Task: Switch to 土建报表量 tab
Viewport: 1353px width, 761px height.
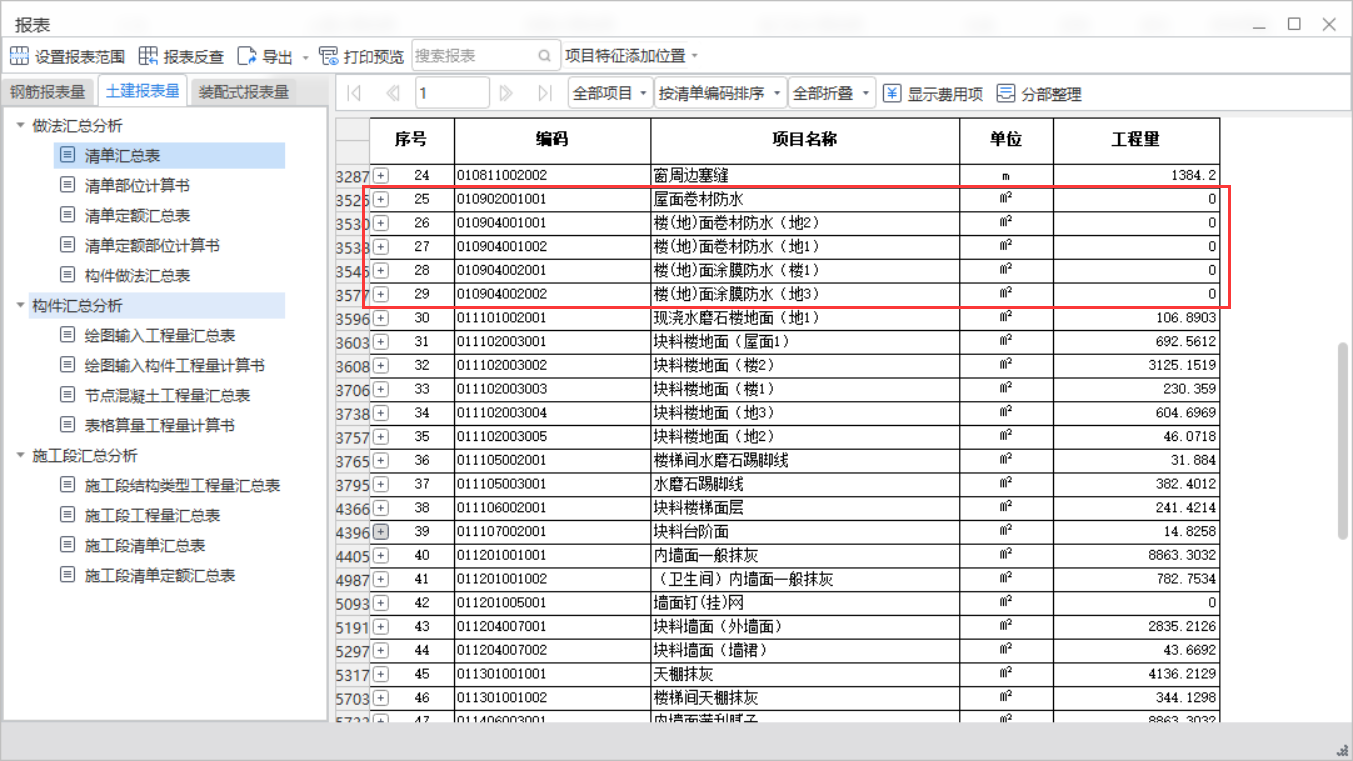Action: [143, 91]
